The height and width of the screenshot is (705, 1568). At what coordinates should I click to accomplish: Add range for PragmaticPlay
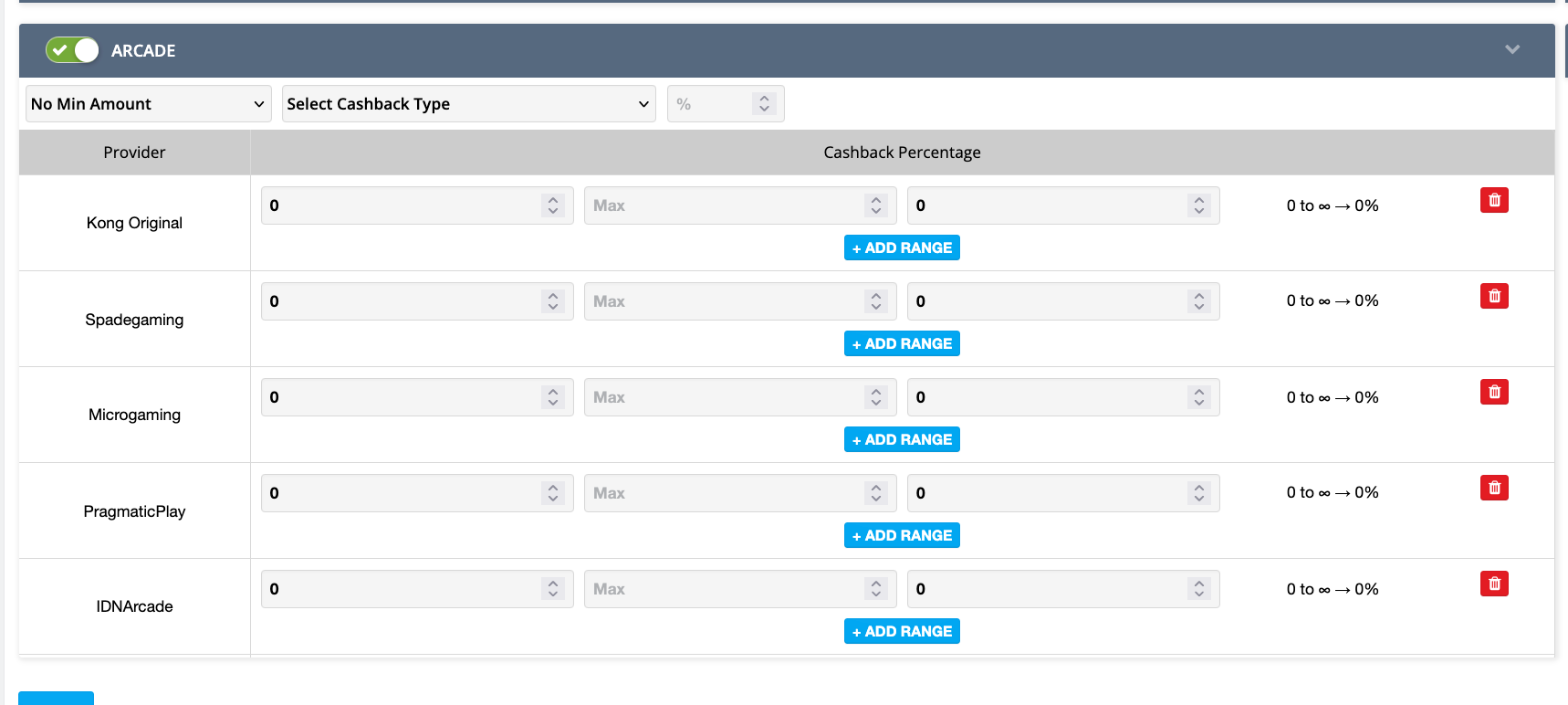click(902, 535)
